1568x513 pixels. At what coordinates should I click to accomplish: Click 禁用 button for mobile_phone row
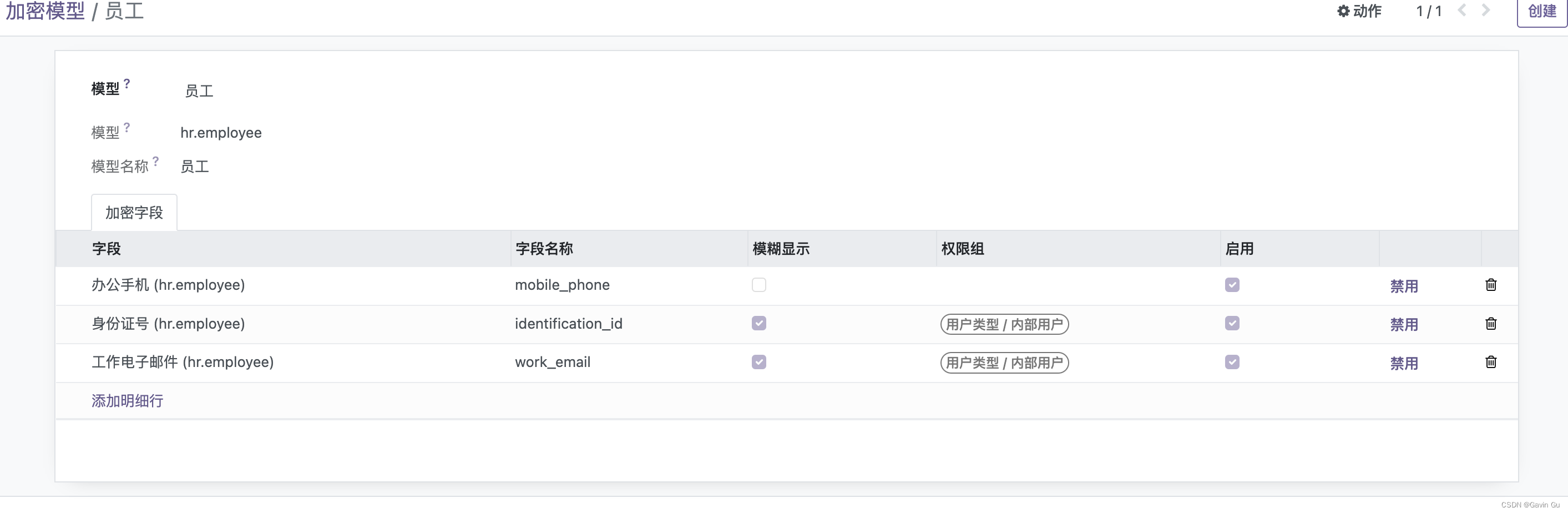point(1404,286)
